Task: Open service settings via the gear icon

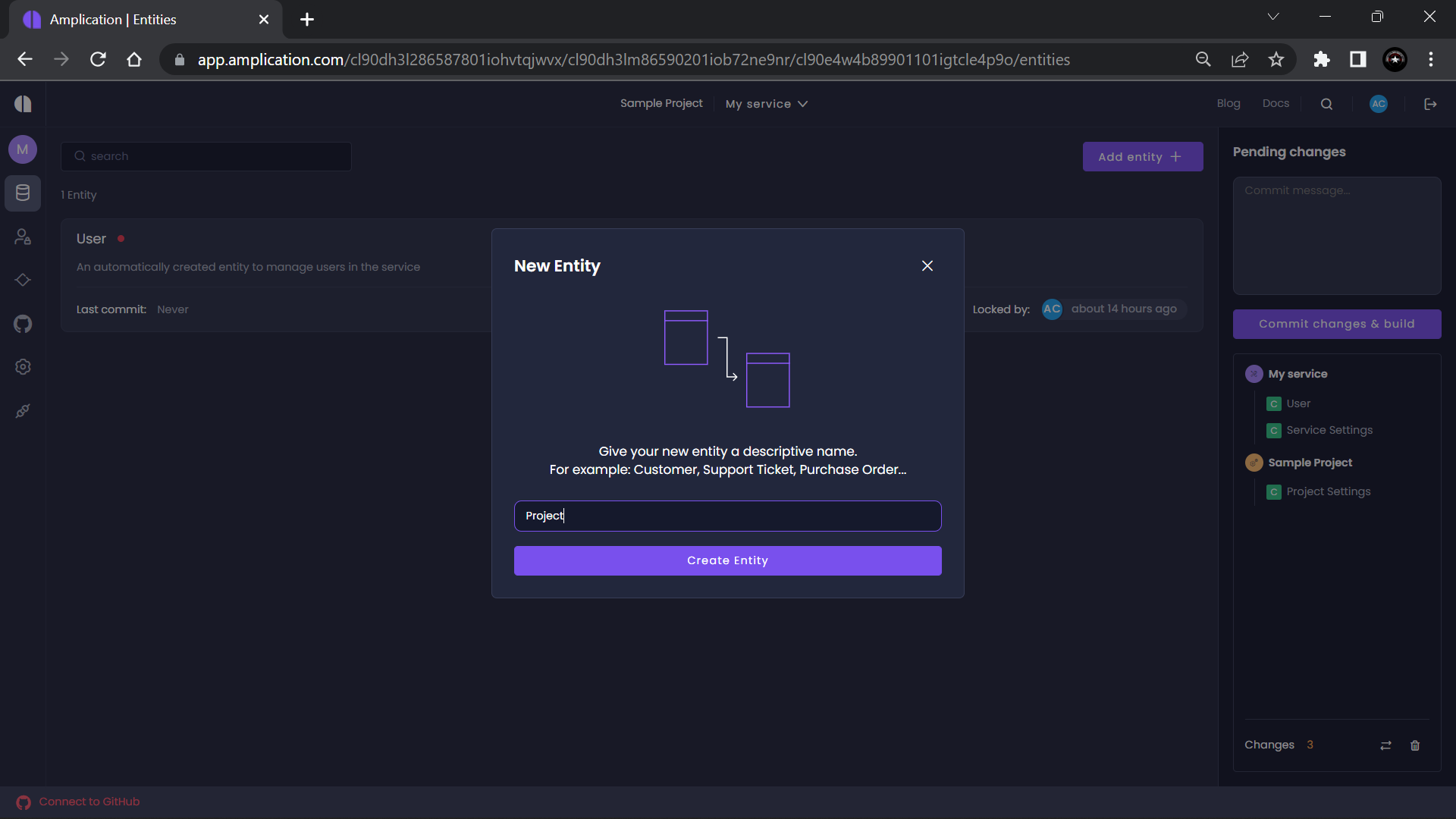Action: (23, 367)
